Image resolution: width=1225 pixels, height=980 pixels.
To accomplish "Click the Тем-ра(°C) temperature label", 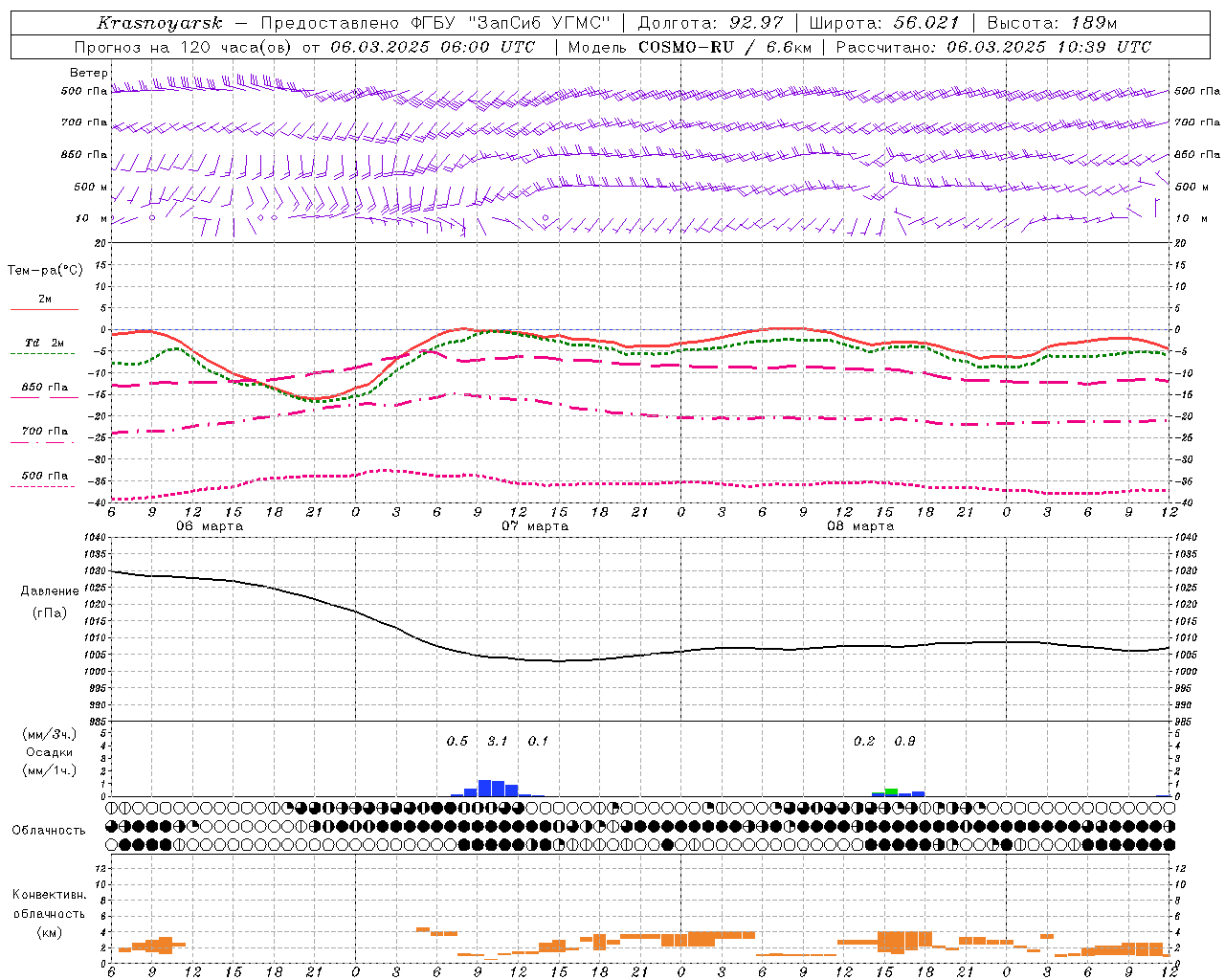I will point(45,271).
